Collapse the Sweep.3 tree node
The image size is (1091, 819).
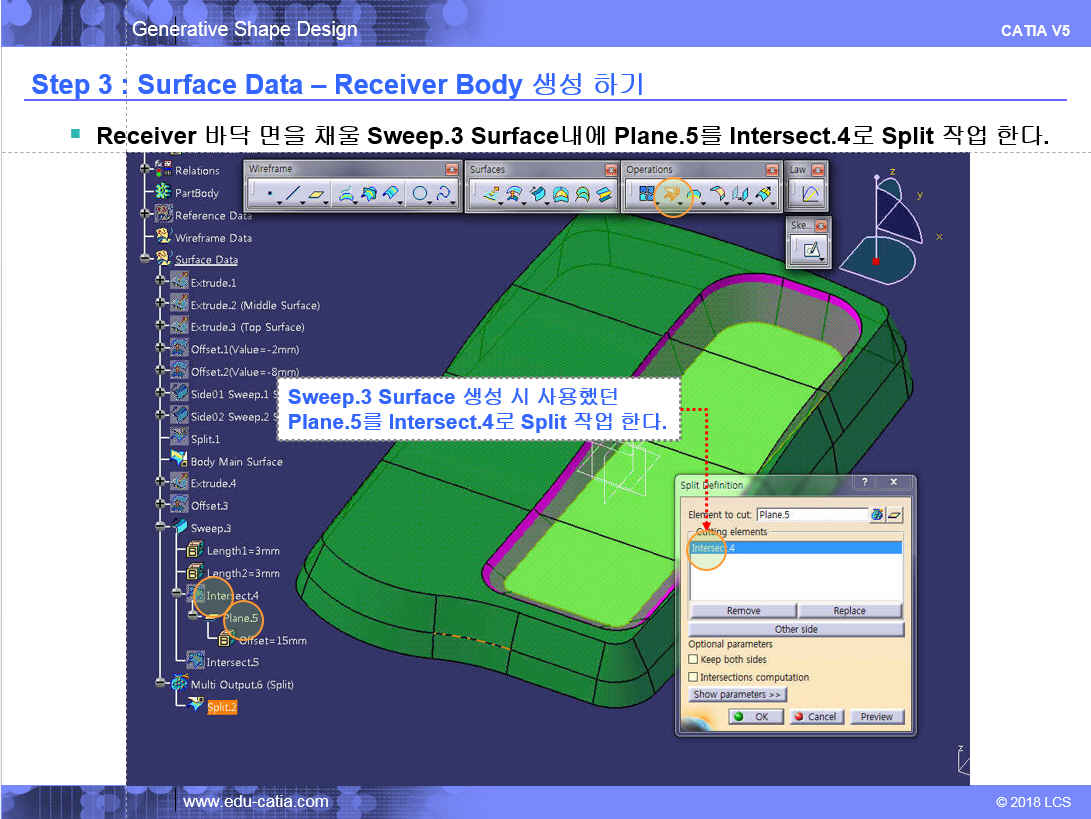coord(160,528)
